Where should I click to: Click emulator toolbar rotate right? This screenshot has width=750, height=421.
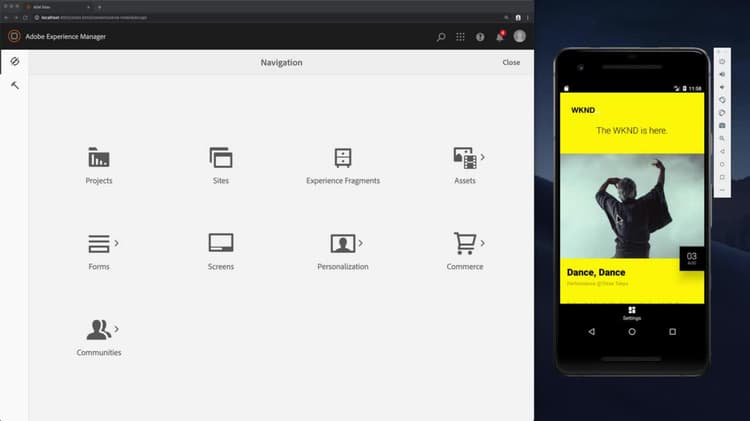click(722, 113)
